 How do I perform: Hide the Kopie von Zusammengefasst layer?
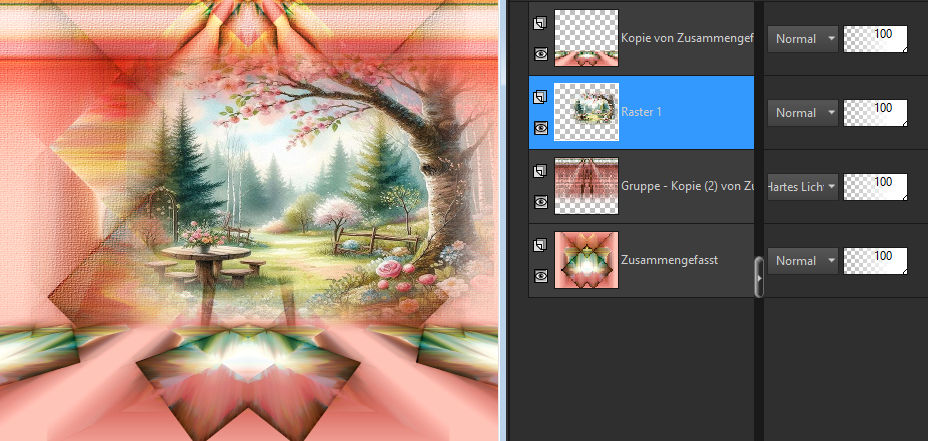point(541,54)
